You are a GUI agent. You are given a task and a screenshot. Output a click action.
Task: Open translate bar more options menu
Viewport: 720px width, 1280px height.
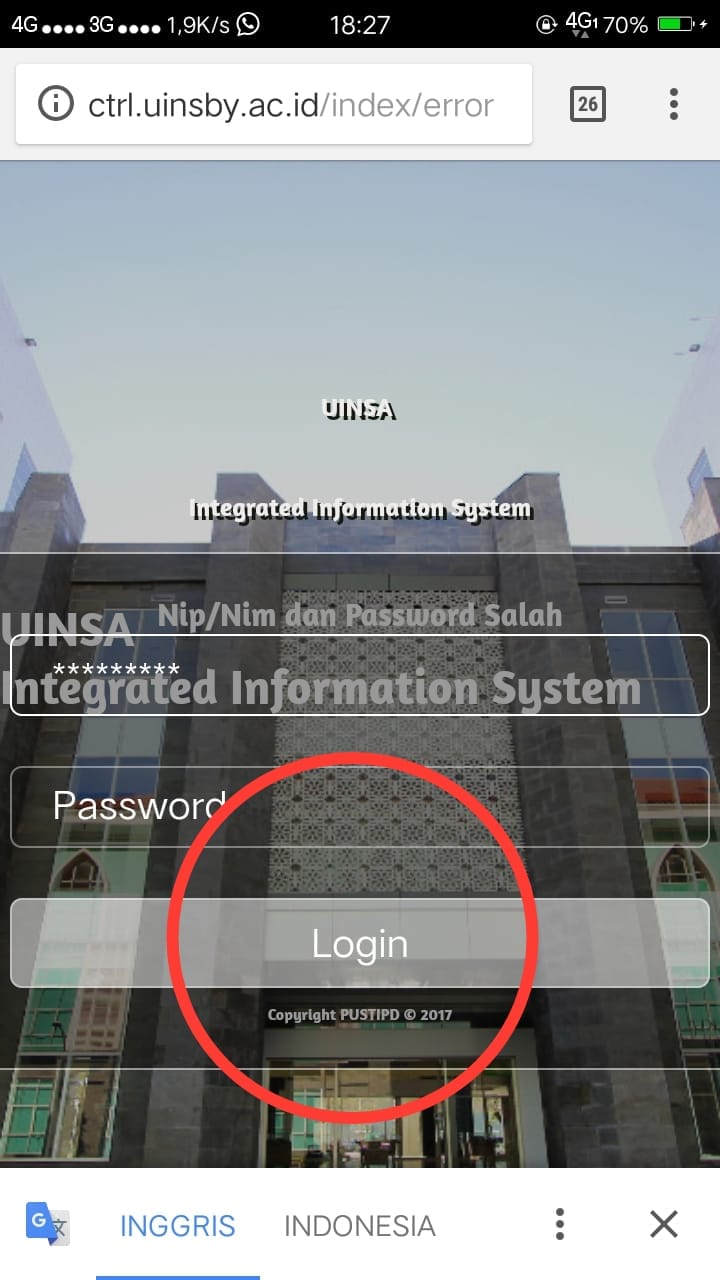pos(560,1224)
